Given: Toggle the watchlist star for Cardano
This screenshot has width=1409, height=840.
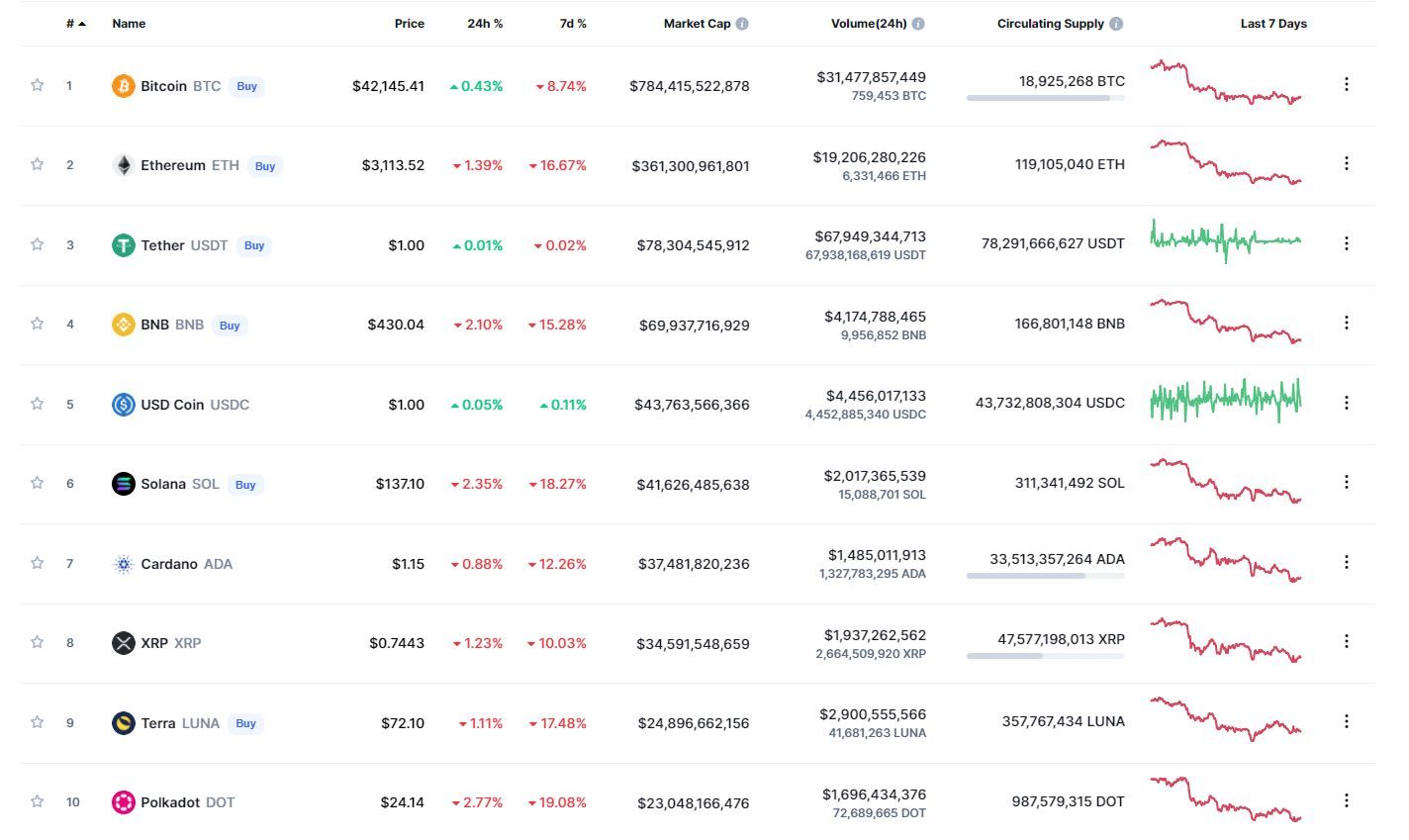Looking at the screenshot, I should [38, 563].
